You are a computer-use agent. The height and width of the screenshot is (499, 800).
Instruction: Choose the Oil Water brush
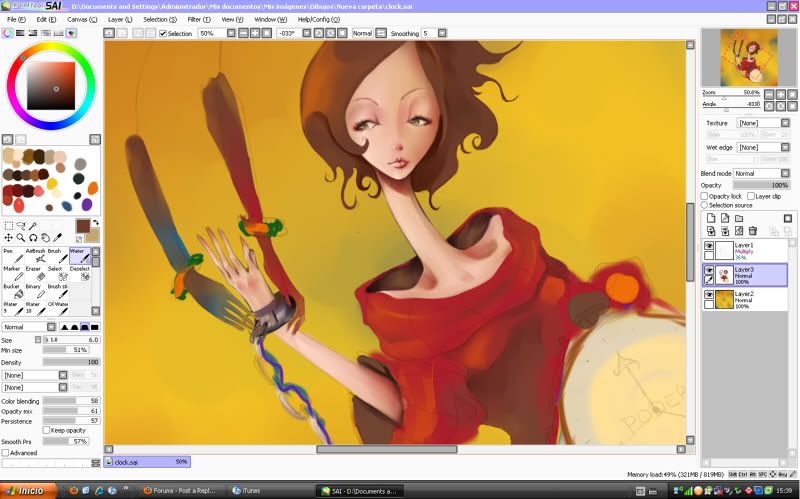[57, 308]
